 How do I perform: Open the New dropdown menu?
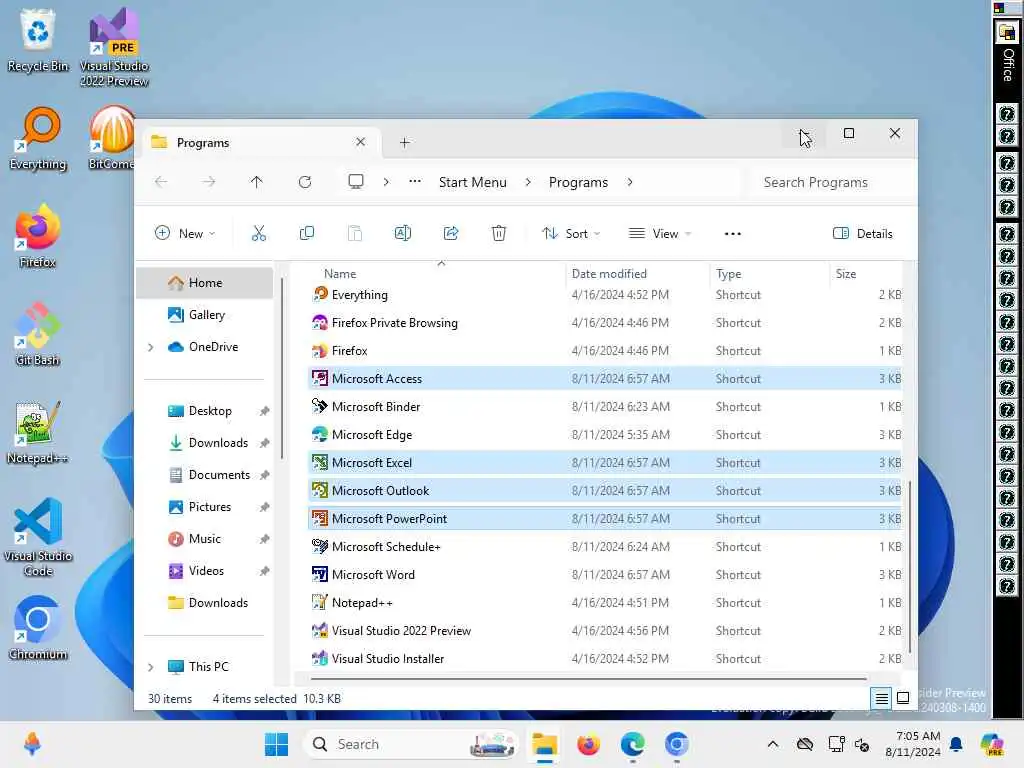(x=184, y=234)
